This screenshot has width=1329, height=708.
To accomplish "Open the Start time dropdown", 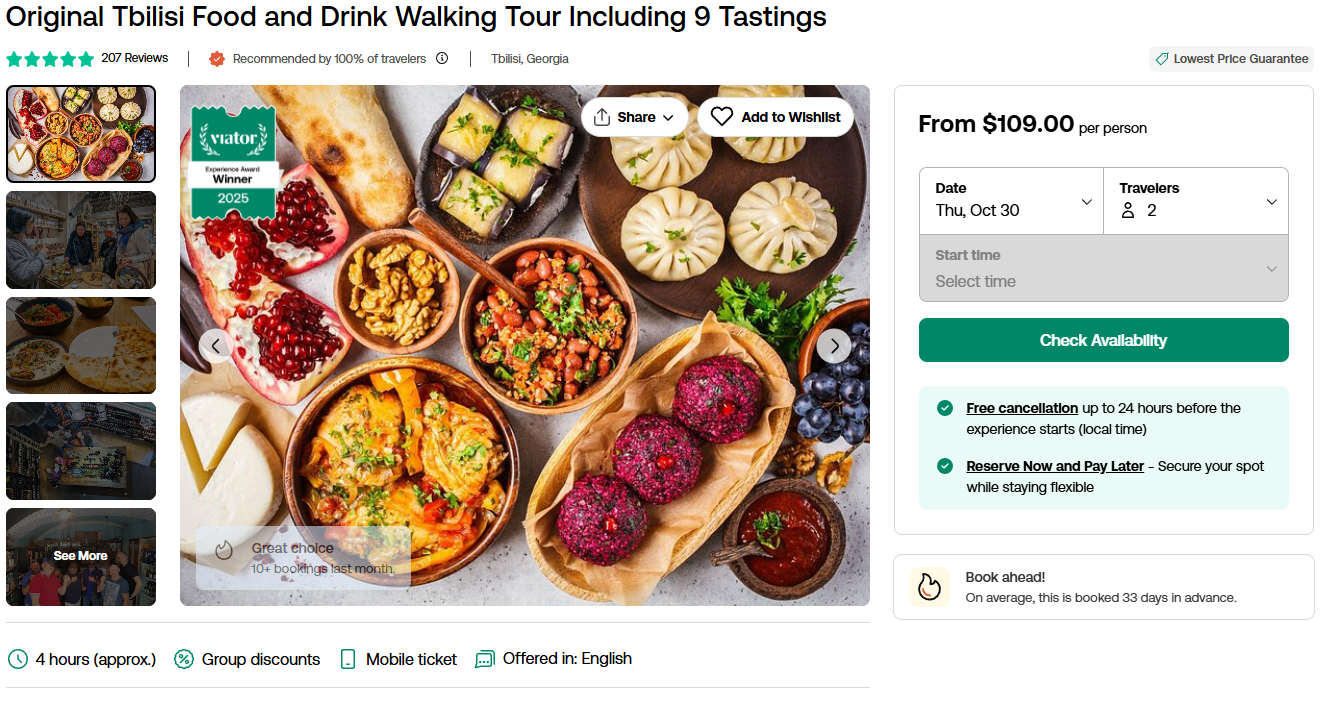I will click(1103, 268).
